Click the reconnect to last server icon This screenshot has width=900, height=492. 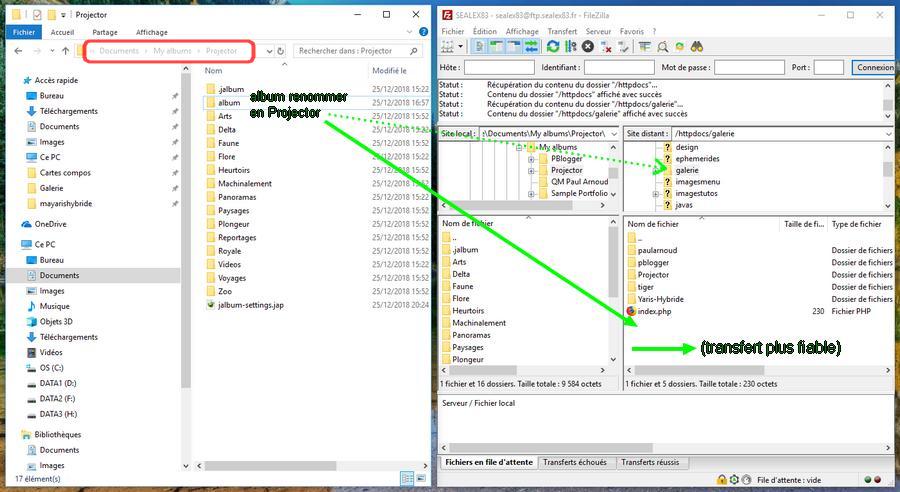(623, 47)
